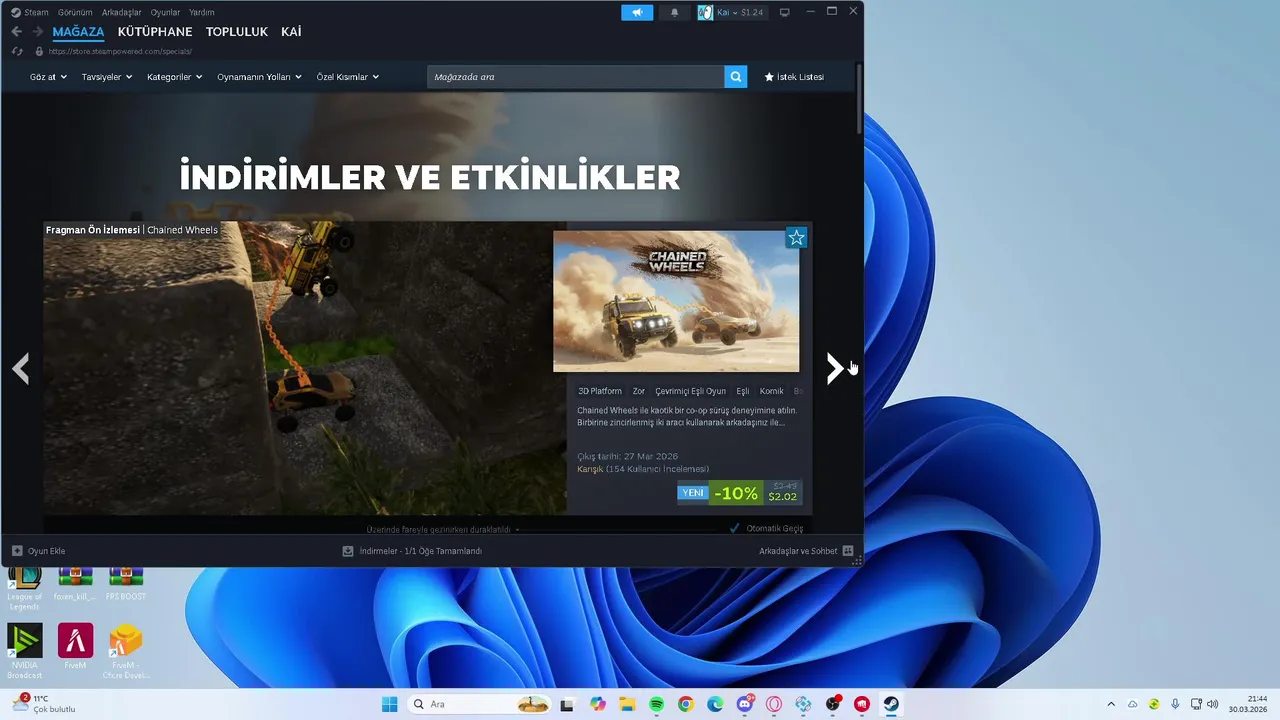
Task: Click the Oyun Ekle plus icon
Action: (x=17, y=551)
